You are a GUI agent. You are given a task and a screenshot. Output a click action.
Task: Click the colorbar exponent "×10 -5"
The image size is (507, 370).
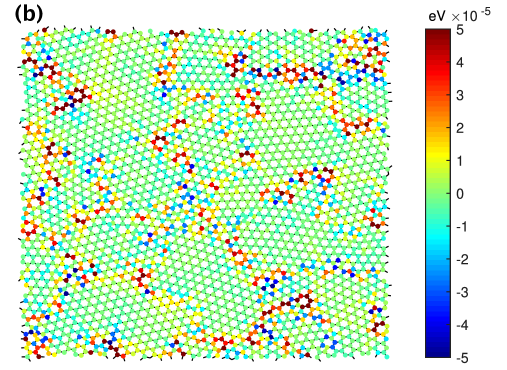point(471,15)
